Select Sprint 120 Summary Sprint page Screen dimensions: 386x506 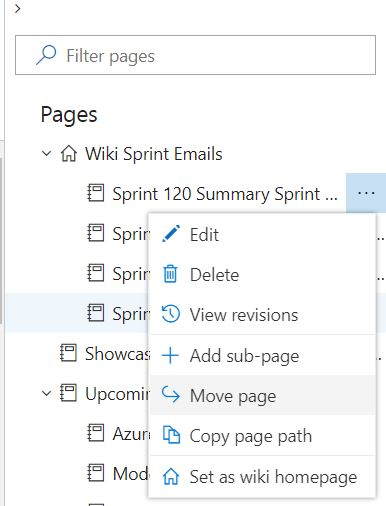pos(225,194)
